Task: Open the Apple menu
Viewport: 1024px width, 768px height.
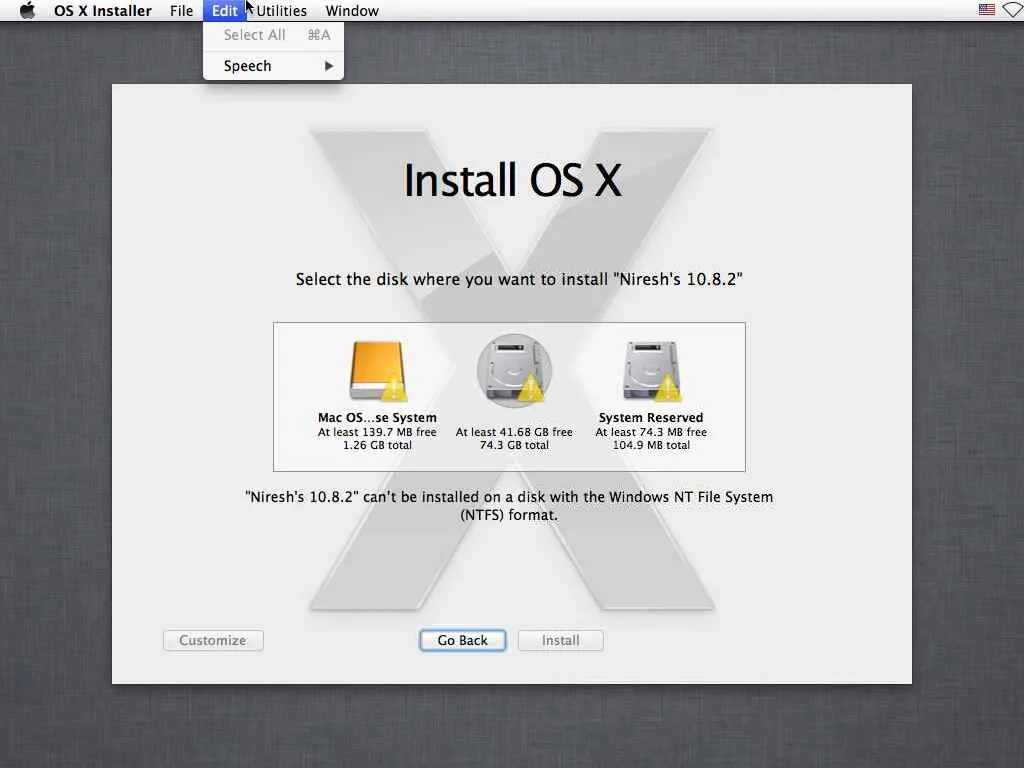Action: click(x=27, y=10)
